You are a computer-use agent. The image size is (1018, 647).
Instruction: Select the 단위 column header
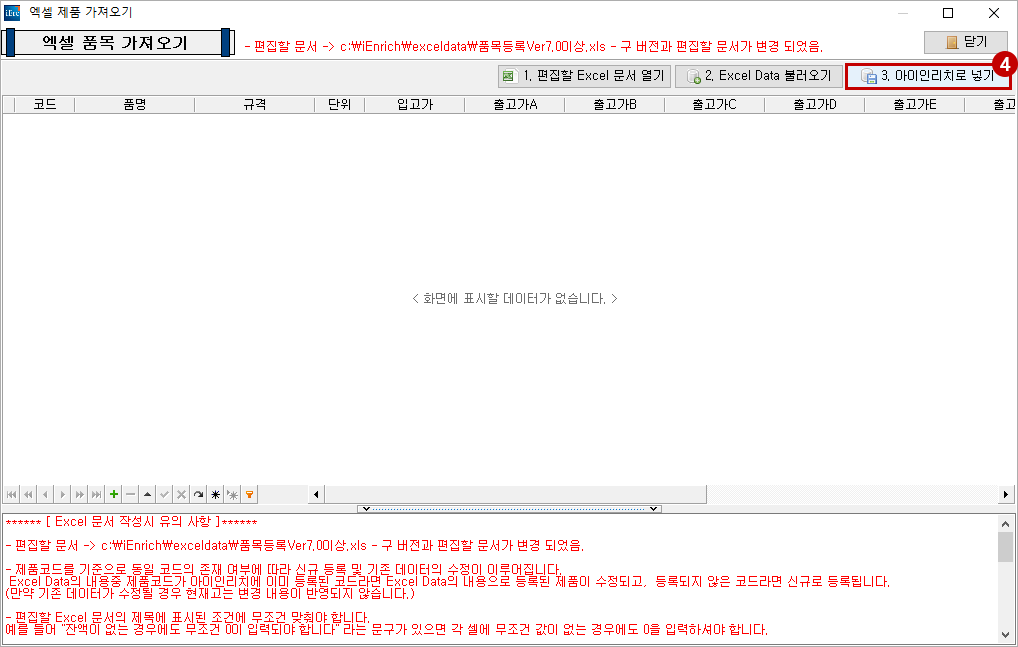340,104
